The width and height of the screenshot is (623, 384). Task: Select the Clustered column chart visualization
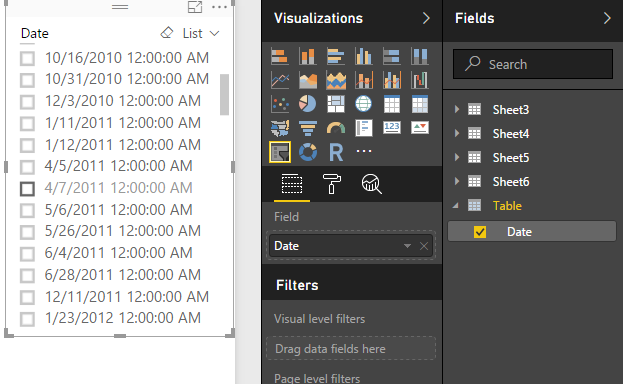point(364,56)
